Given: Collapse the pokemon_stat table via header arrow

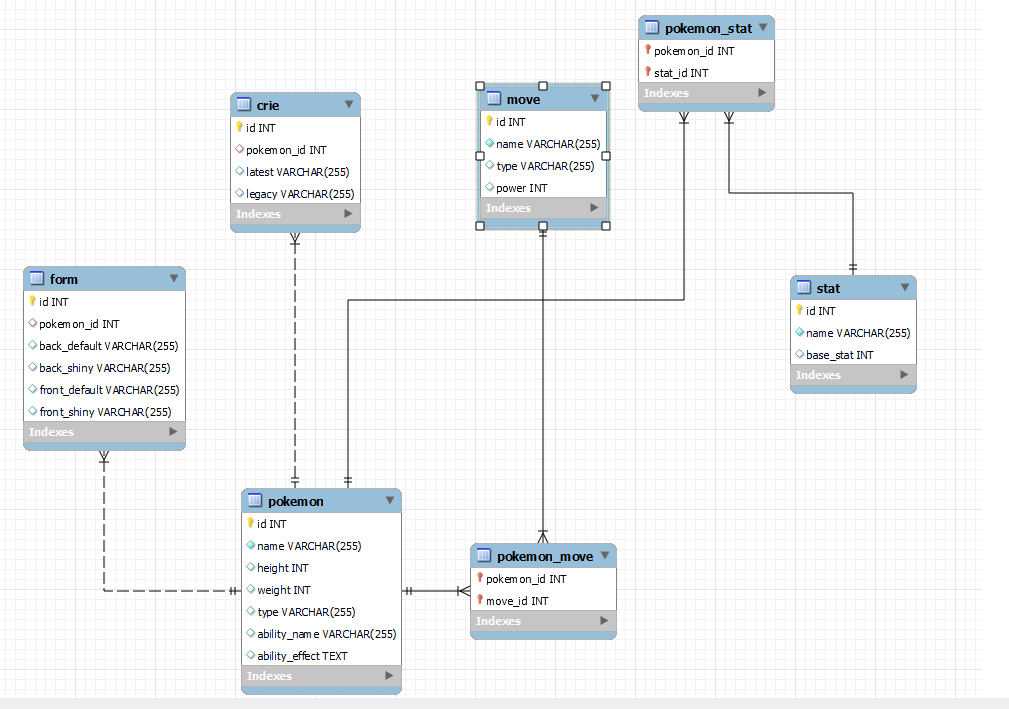Looking at the screenshot, I should 763,27.
